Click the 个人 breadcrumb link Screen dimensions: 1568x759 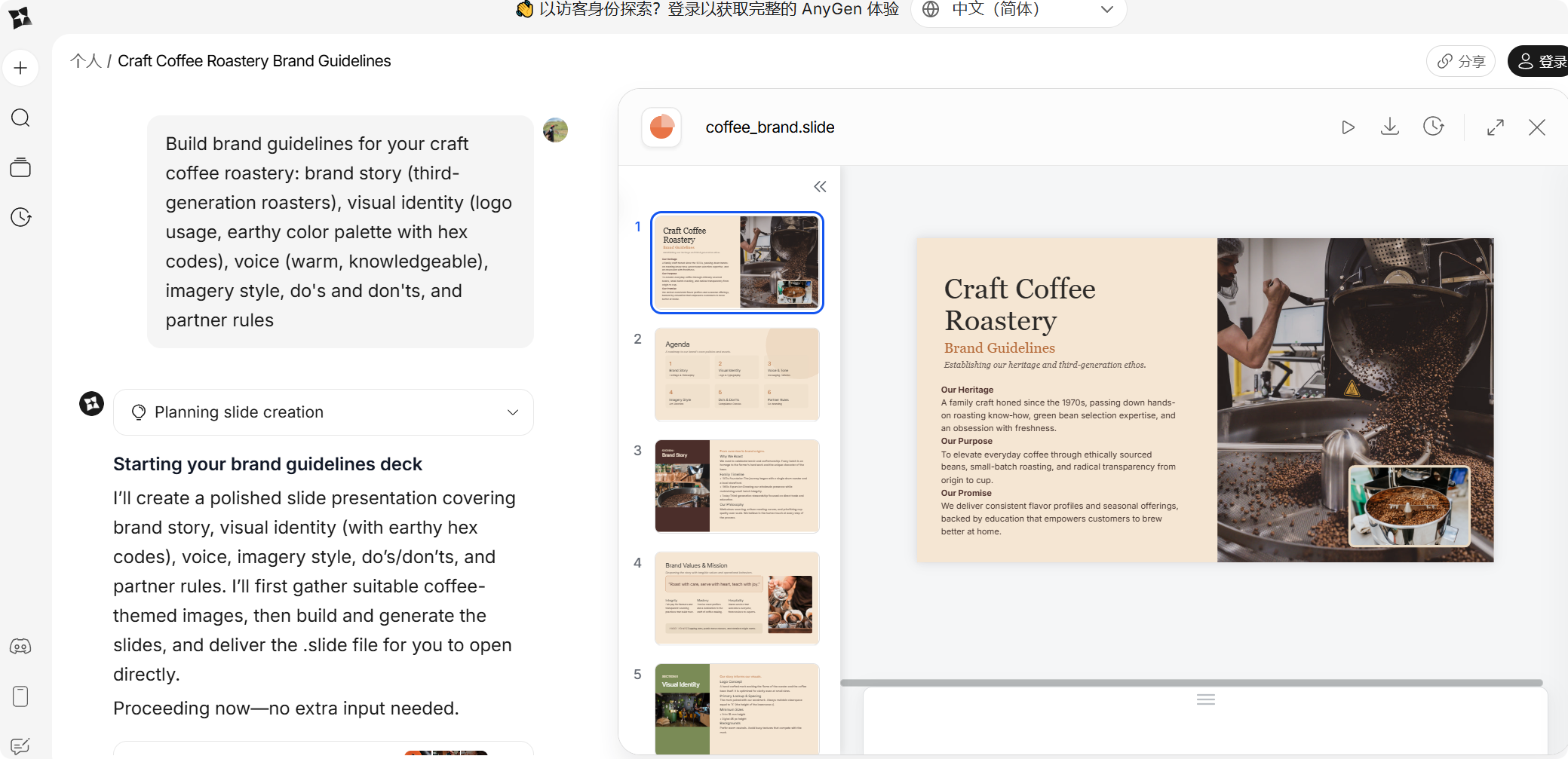[85, 61]
